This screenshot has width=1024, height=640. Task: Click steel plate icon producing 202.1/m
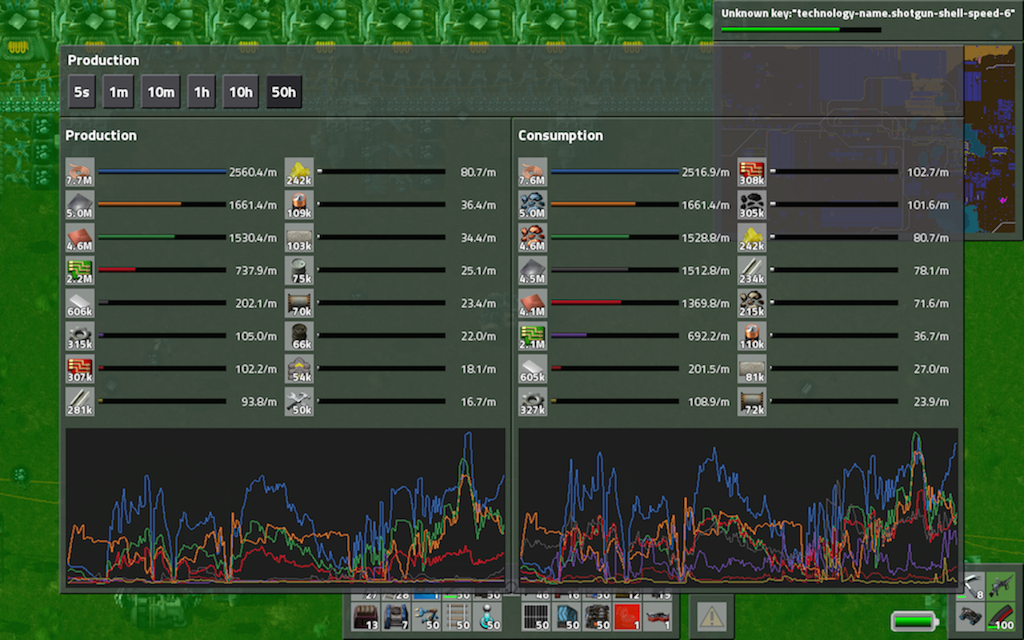(x=80, y=303)
